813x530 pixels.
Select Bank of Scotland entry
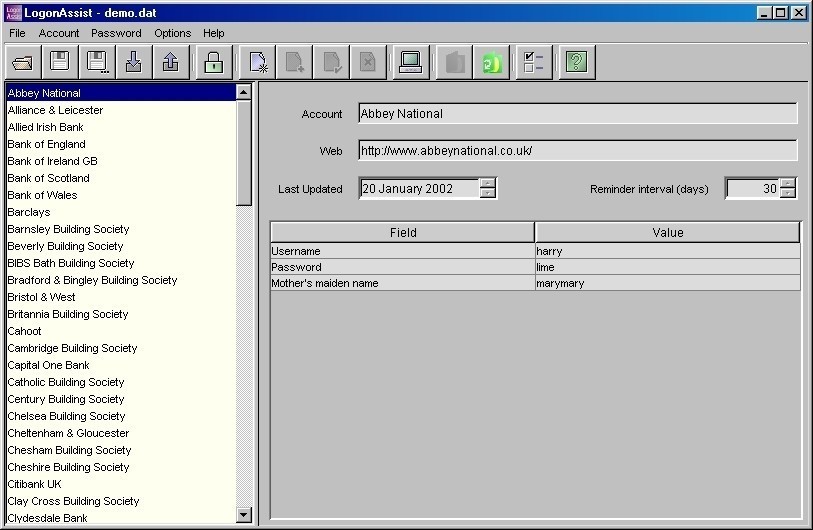click(121, 178)
